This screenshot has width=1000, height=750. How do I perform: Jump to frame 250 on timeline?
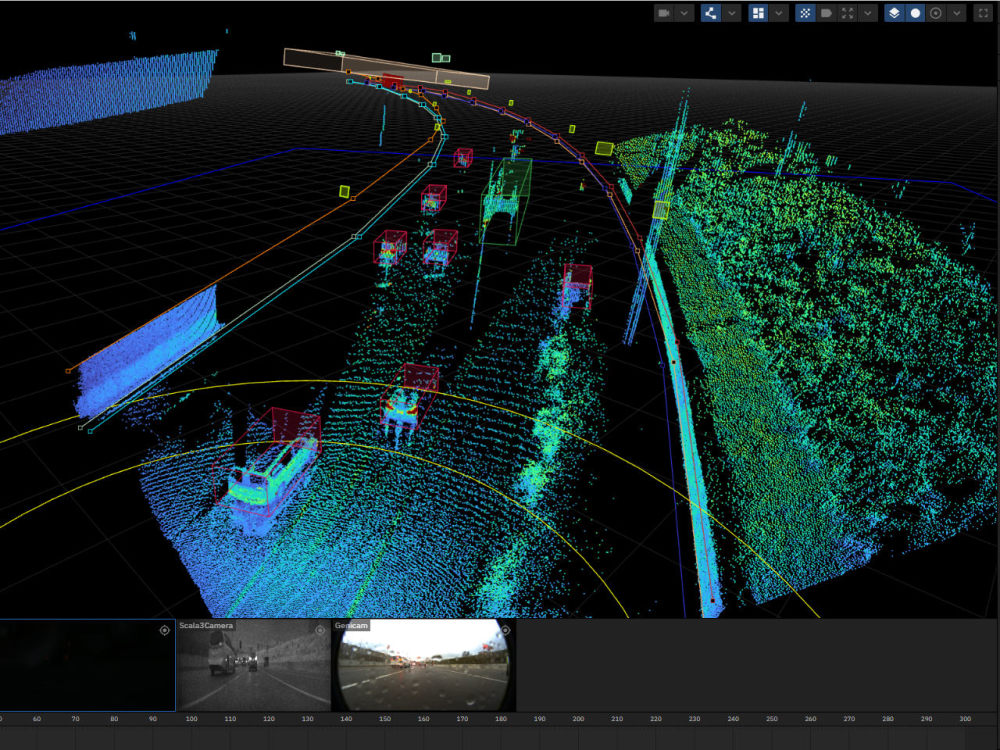click(772, 719)
